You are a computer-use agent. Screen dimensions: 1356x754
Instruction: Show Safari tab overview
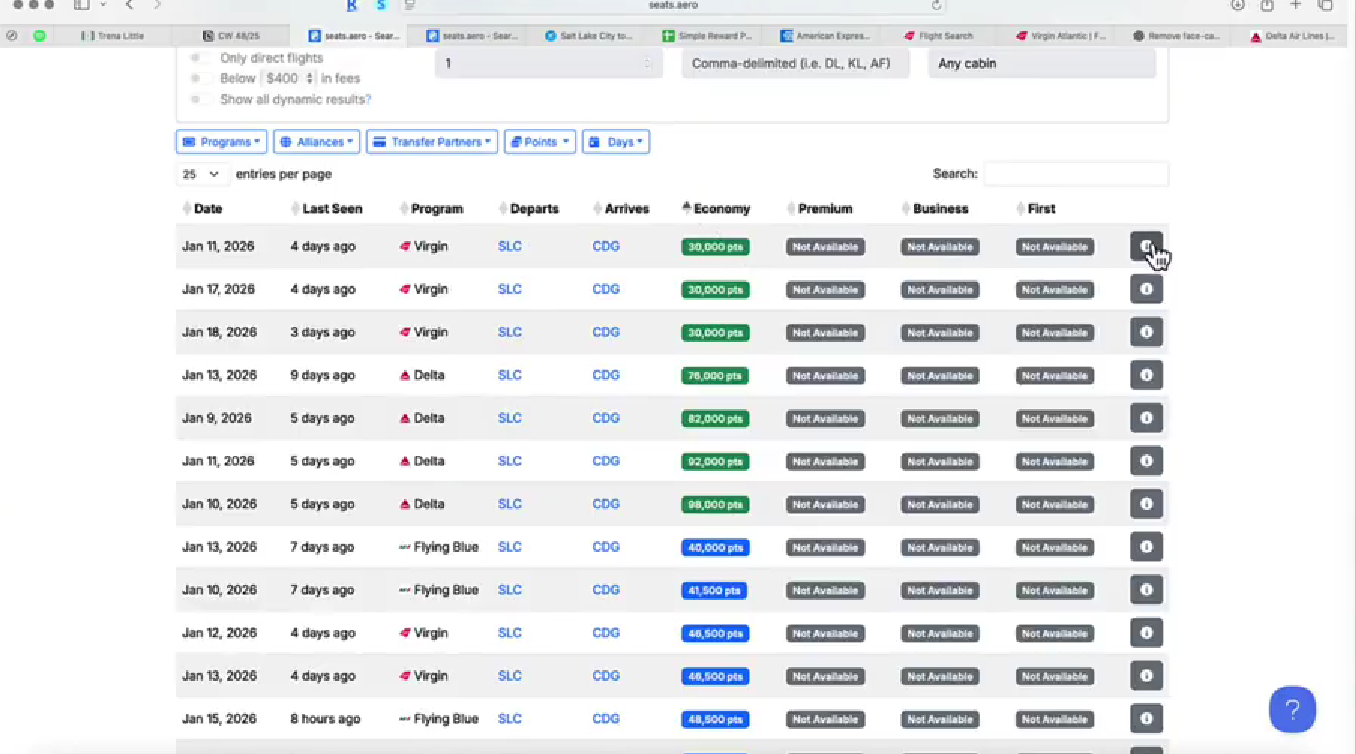click(1325, 5)
